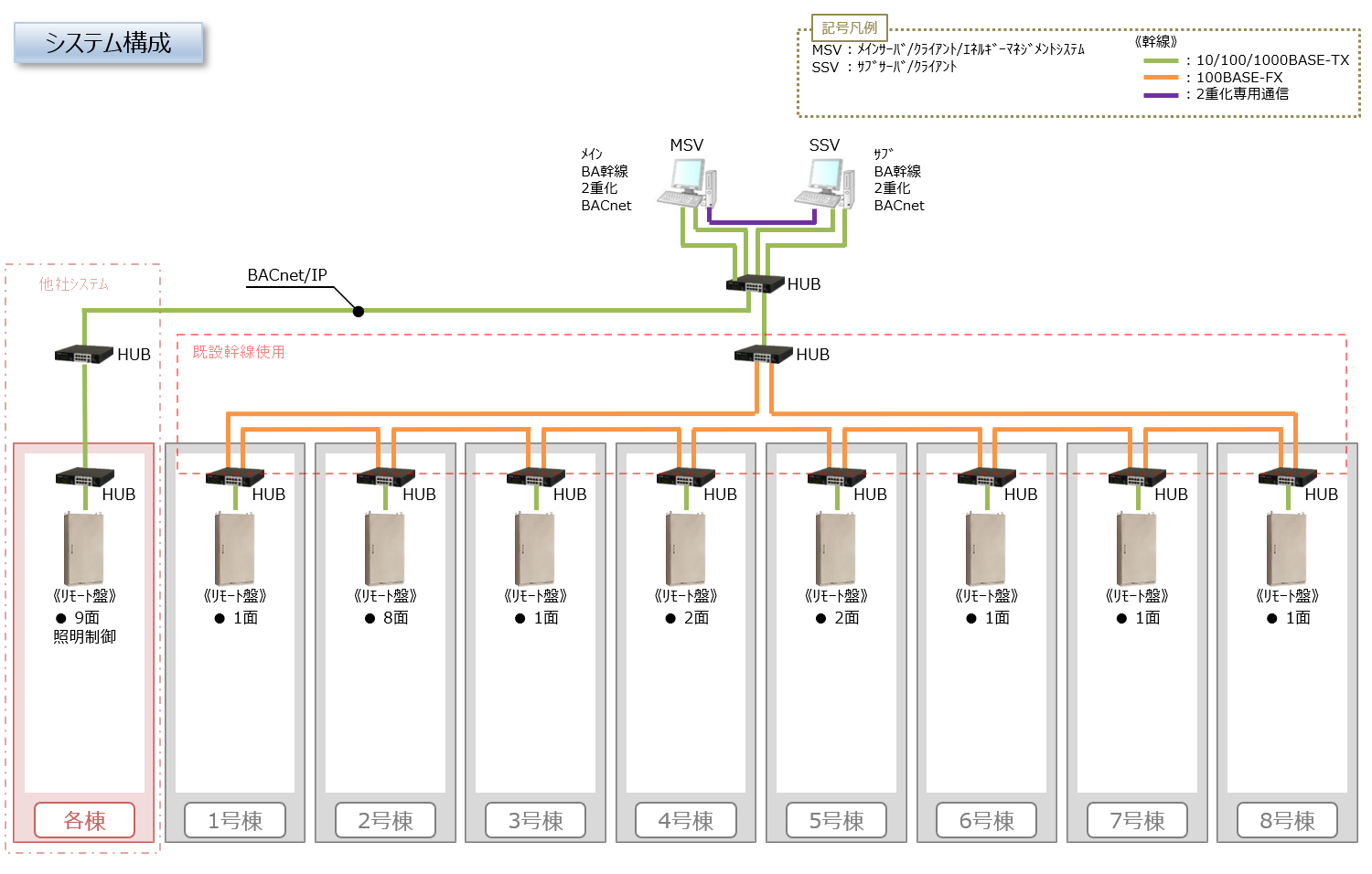Click the purple duplication line between servers
This screenshot has width=1372, height=874.
(762, 221)
